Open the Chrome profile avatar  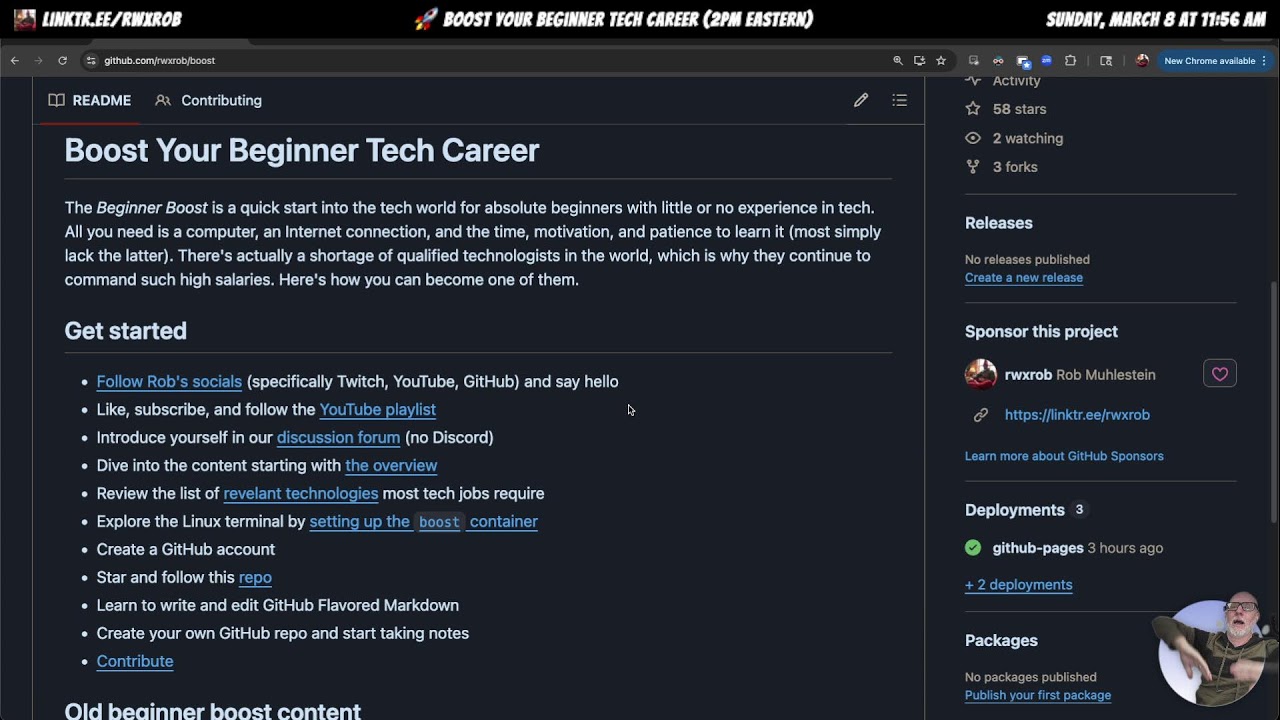[x=1142, y=61]
